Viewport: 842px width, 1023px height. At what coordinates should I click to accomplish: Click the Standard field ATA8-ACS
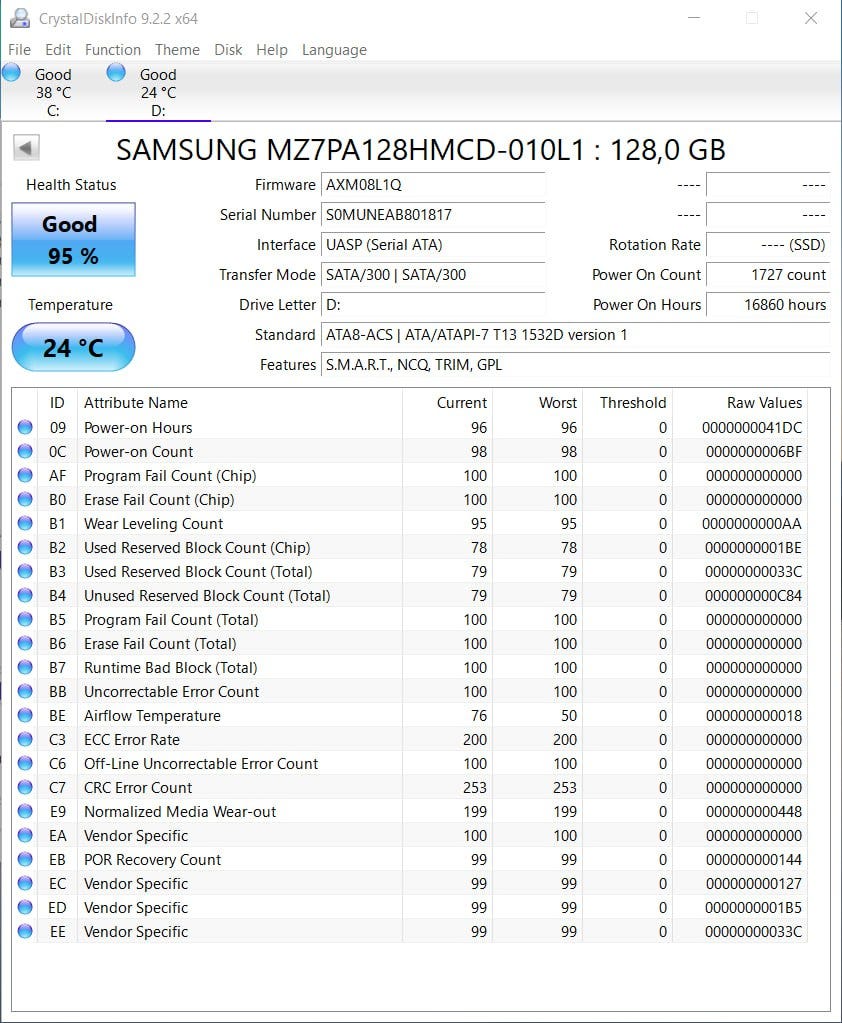pos(575,335)
